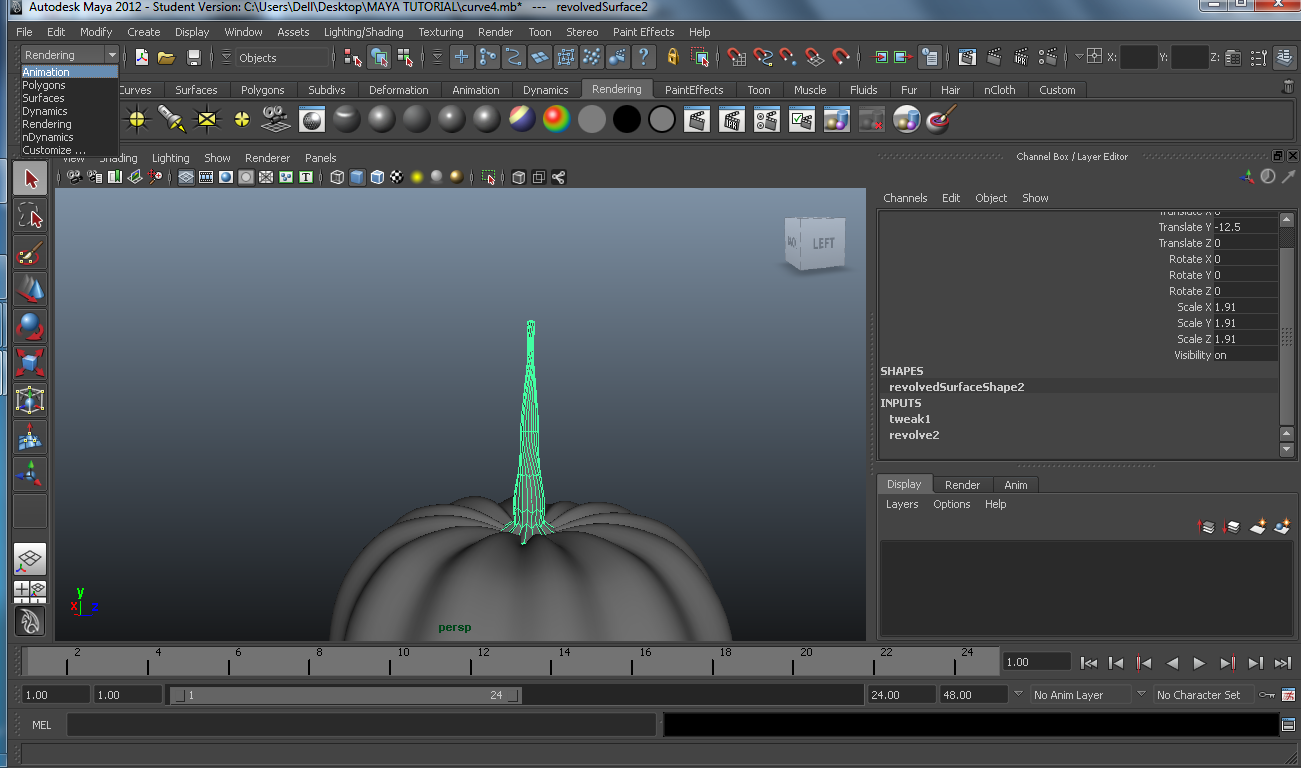Play forwards on the timeline
The image size is (1301, 768).
tap(1200, 662)
